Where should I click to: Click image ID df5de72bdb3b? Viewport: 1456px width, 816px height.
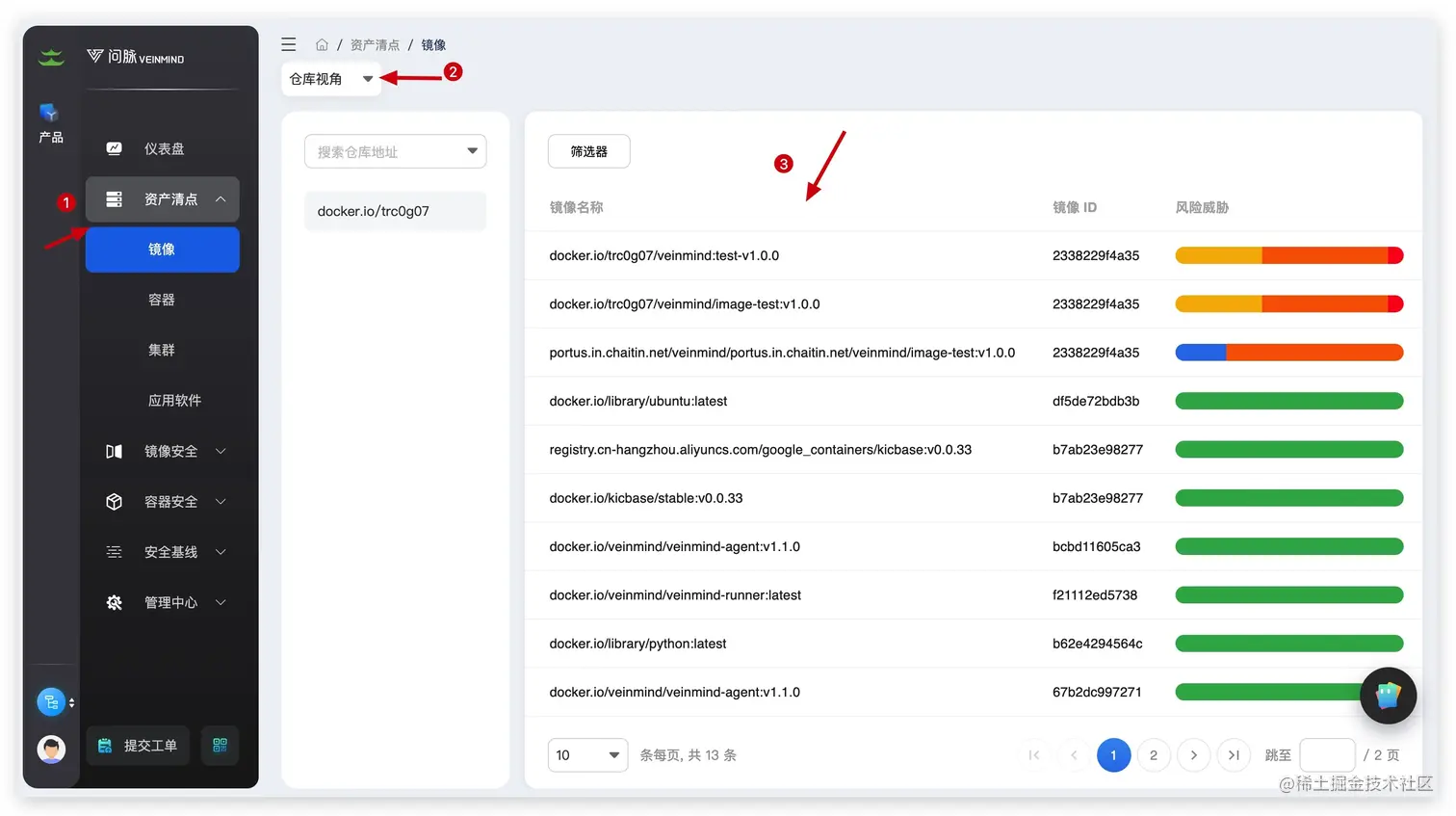pos(1096,401)
